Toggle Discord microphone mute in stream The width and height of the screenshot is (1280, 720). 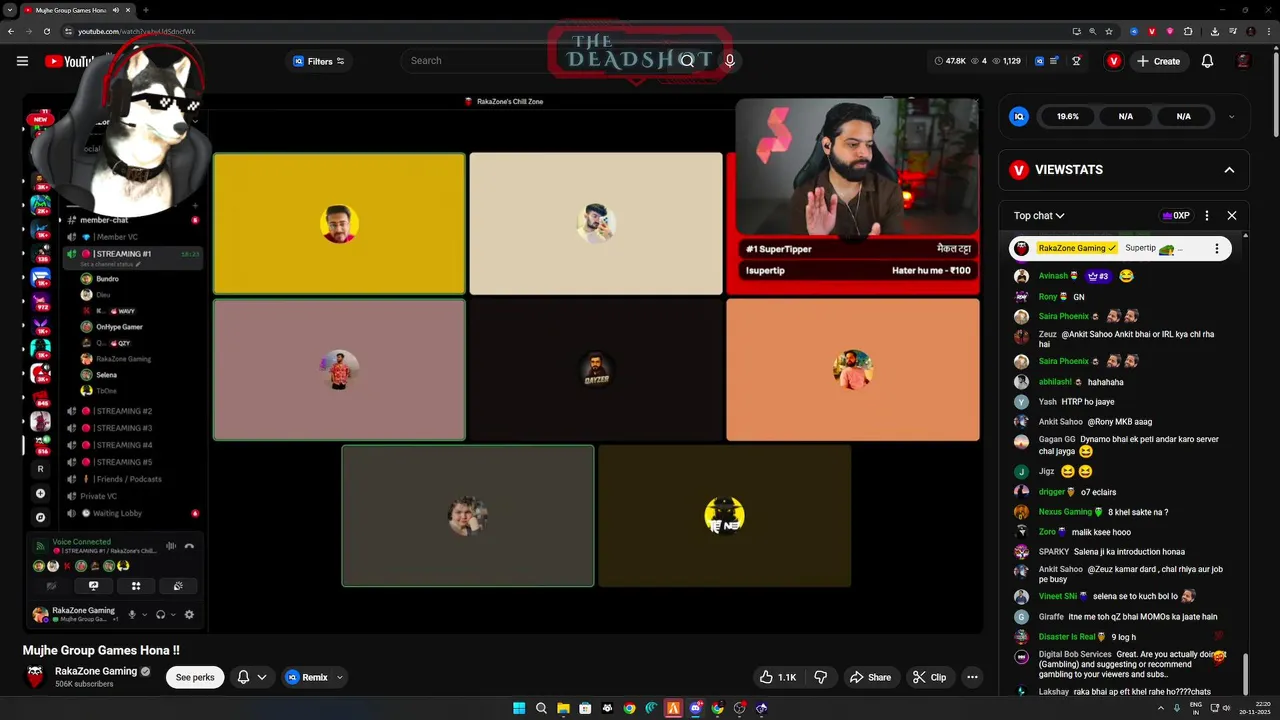(x=131, y=614)
